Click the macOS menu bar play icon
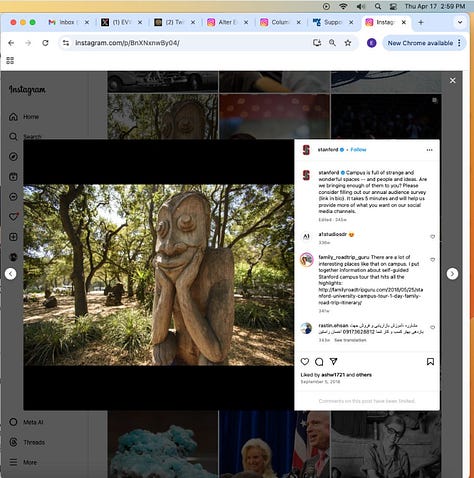 326,6
